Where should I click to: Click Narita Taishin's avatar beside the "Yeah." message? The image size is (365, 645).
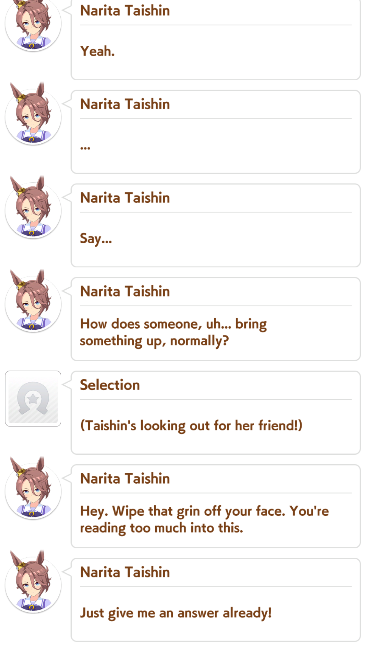pos(33,23)
